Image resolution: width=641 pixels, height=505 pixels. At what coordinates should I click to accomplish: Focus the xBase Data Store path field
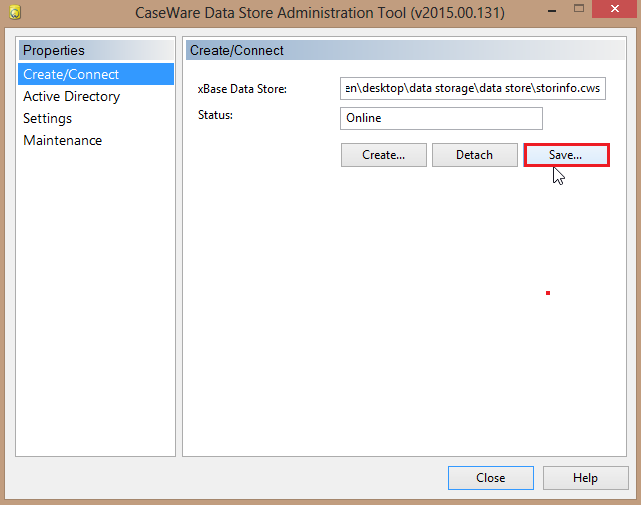pos(473,89)
